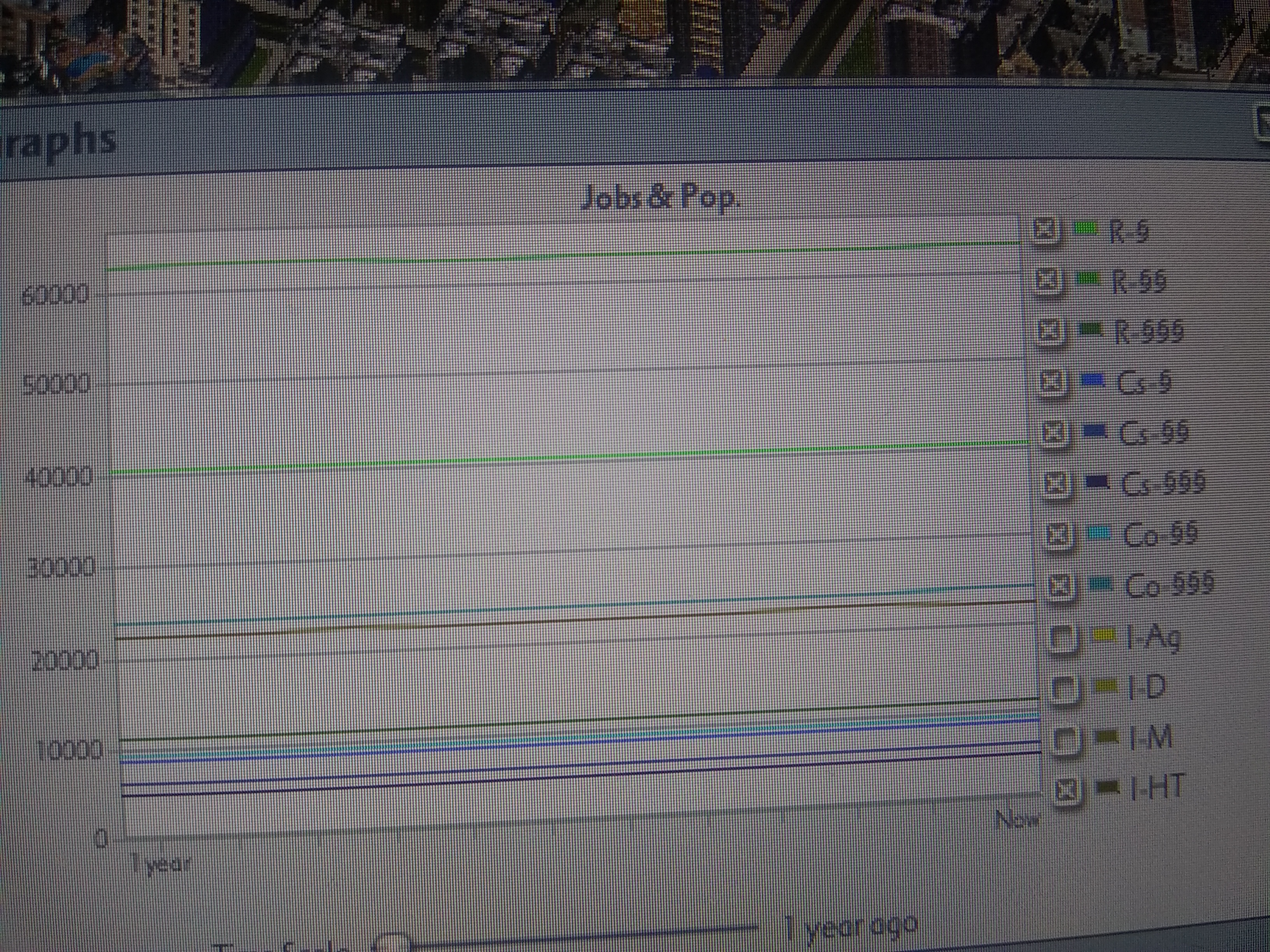Click the Cs-$$$ dark blue swatch
This screenshot has width=1270, height=952.
tap(1096, 483)
